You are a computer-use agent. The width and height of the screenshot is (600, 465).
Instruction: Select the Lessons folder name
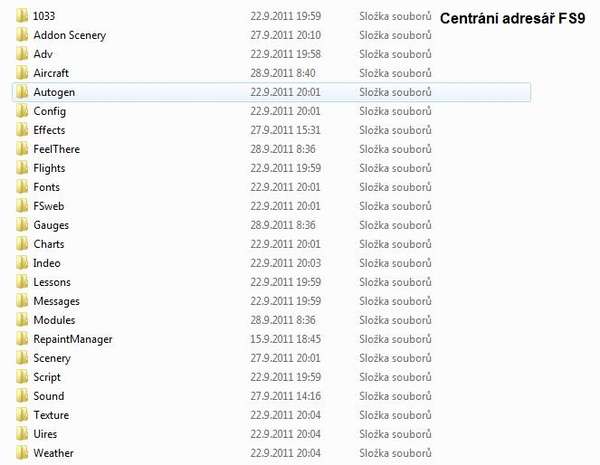pos(52,282)
